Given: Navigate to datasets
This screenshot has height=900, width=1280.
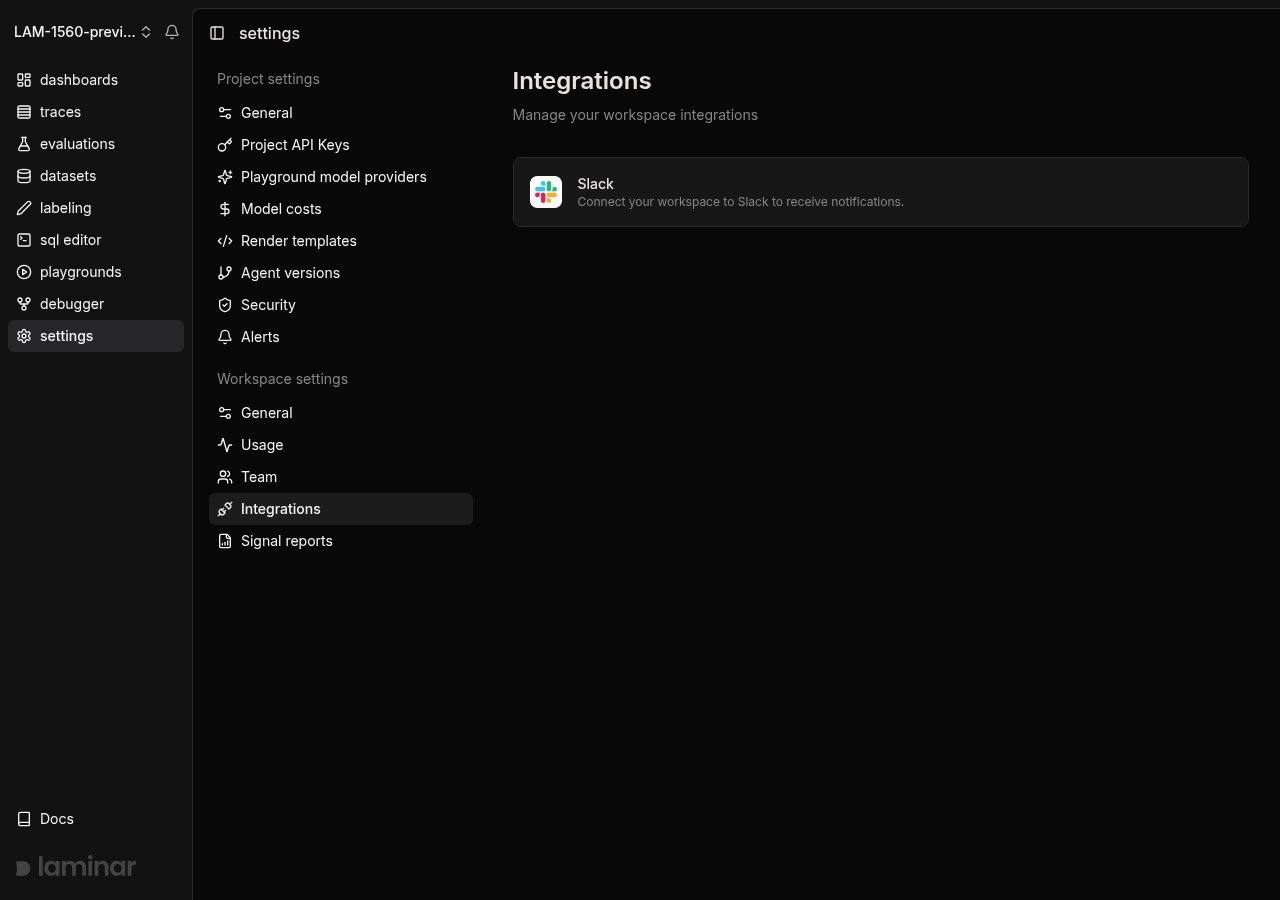Looking at the screenshot, I should point(96,176).
